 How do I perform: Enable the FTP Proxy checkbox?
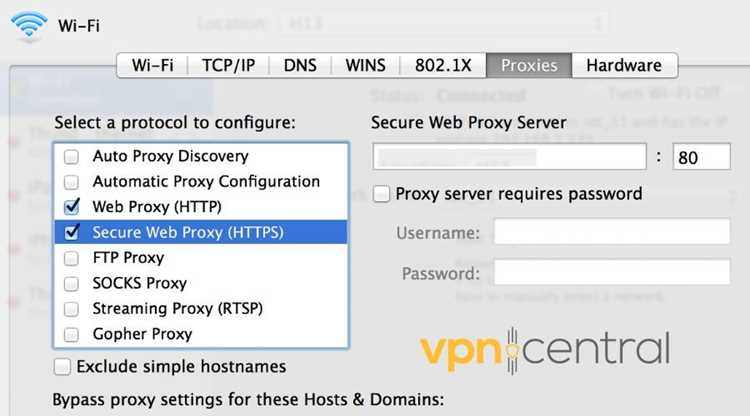pyautogui.click(x=71, y=258)
